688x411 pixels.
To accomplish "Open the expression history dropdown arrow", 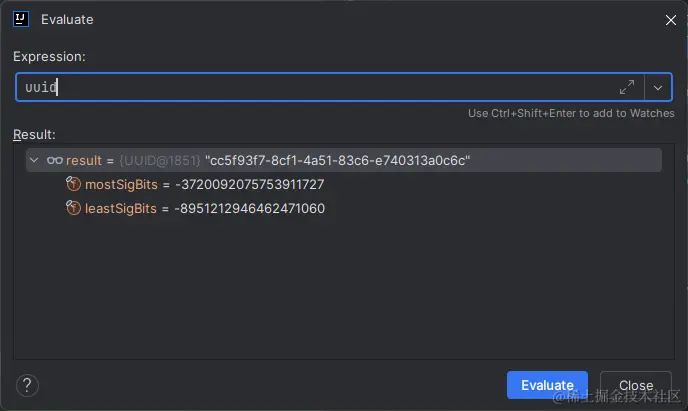I will coord(658,87).
